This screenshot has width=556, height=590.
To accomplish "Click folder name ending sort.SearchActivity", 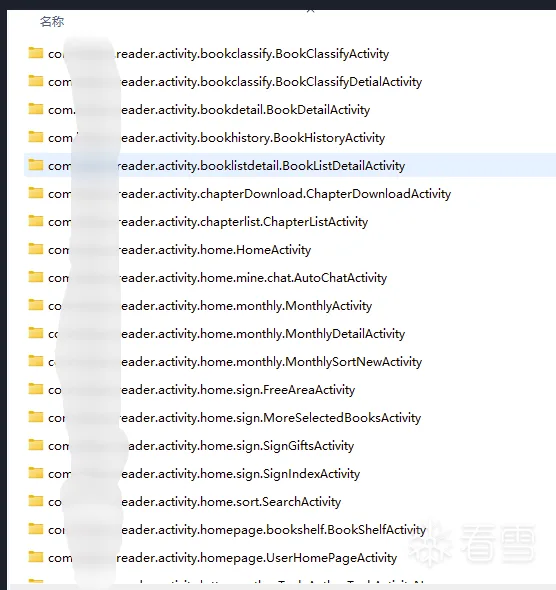I will point(194,502).
